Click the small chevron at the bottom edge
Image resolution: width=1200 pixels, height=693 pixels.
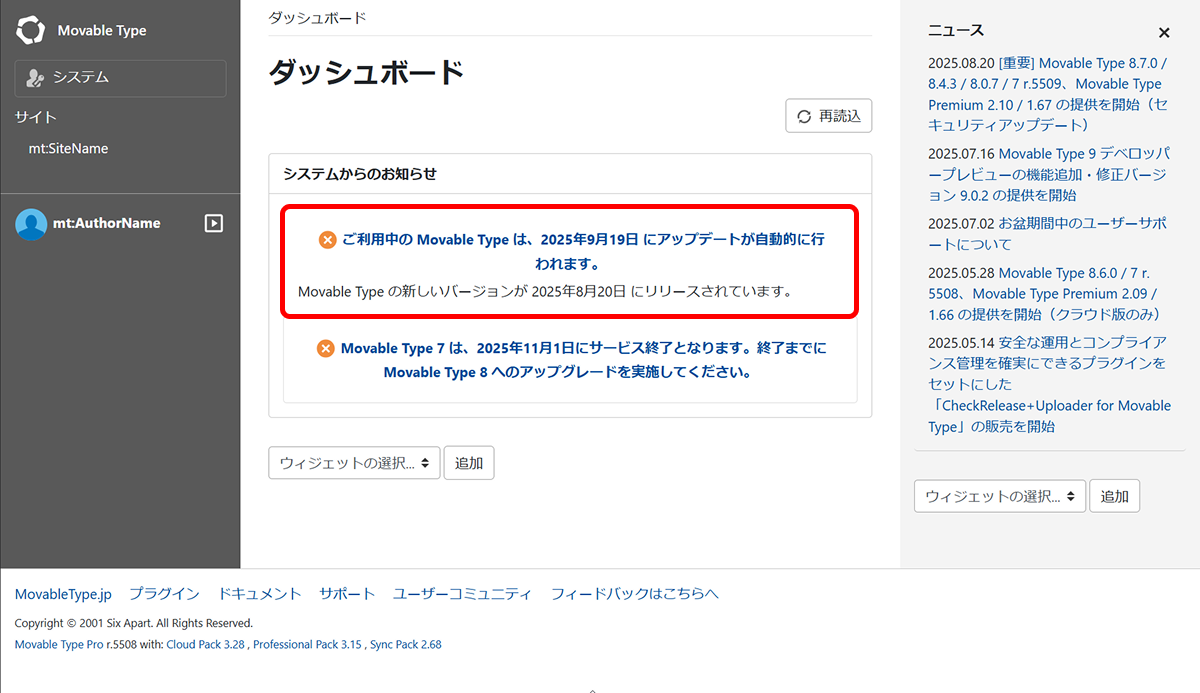pos(592,689)
